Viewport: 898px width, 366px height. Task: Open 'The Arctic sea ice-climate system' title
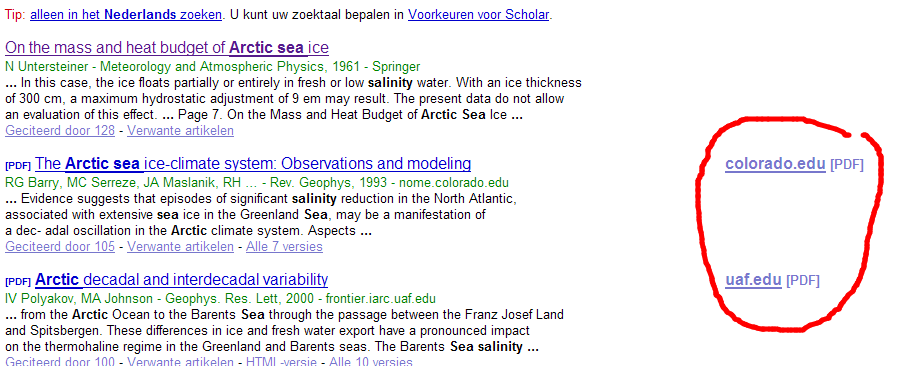click(x=253, y=164)
